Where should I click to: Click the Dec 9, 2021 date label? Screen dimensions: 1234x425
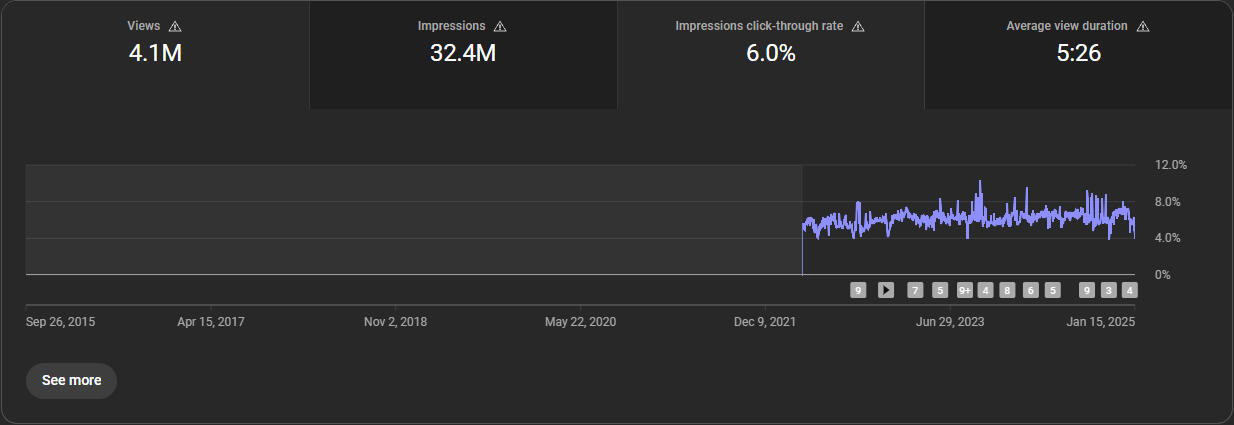(765, 322)
